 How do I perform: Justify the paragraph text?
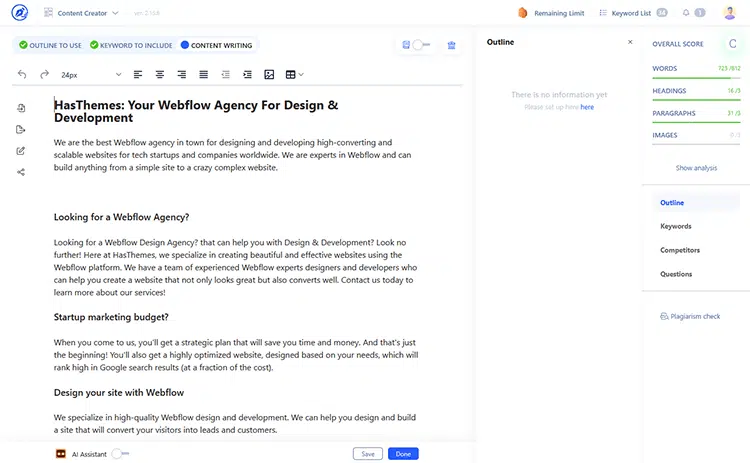point(203,75)
